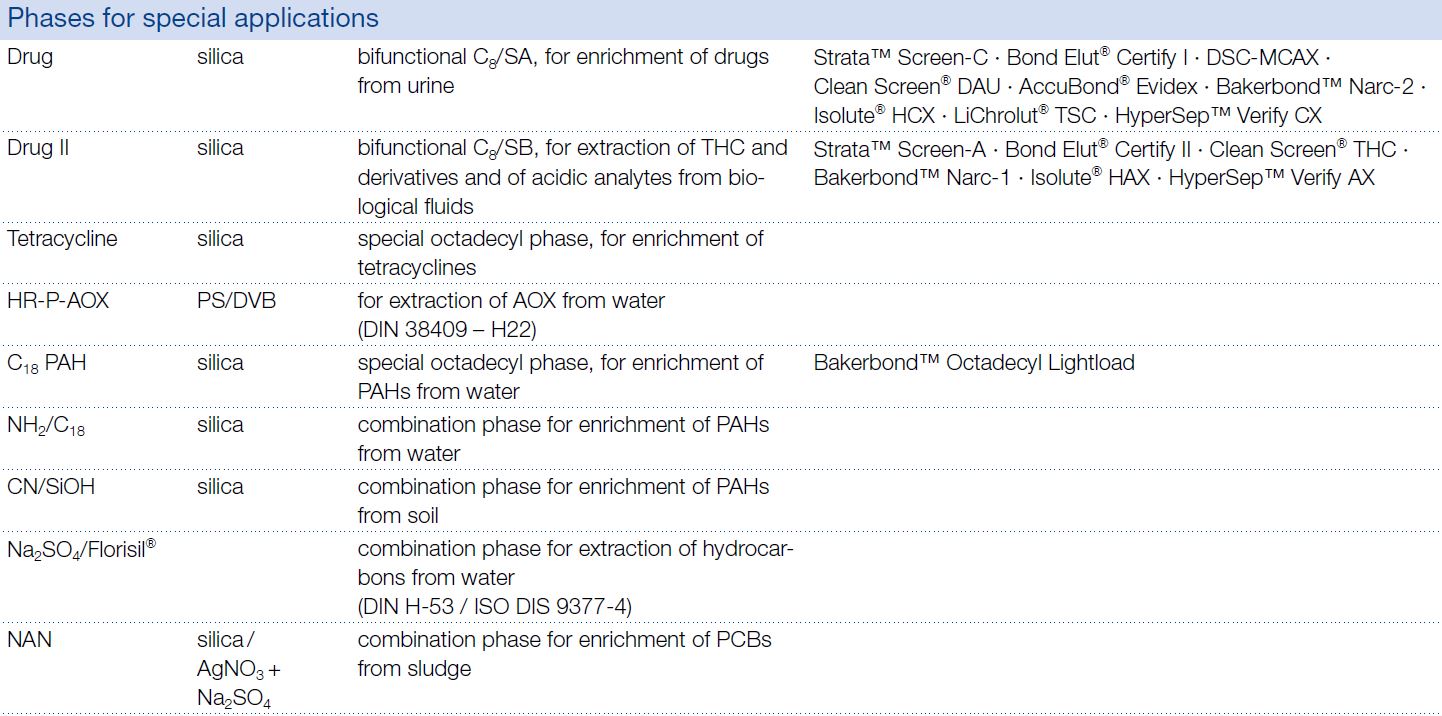Select the "Tetracycline" row label
1442x716 pixels.
click(x=62, y=239)
